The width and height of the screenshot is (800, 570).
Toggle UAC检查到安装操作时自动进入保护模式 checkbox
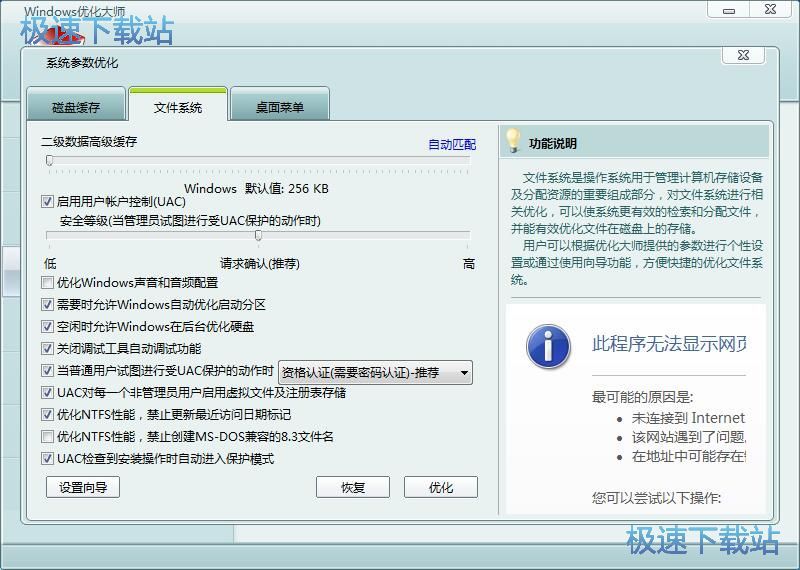tap(47, 459)
